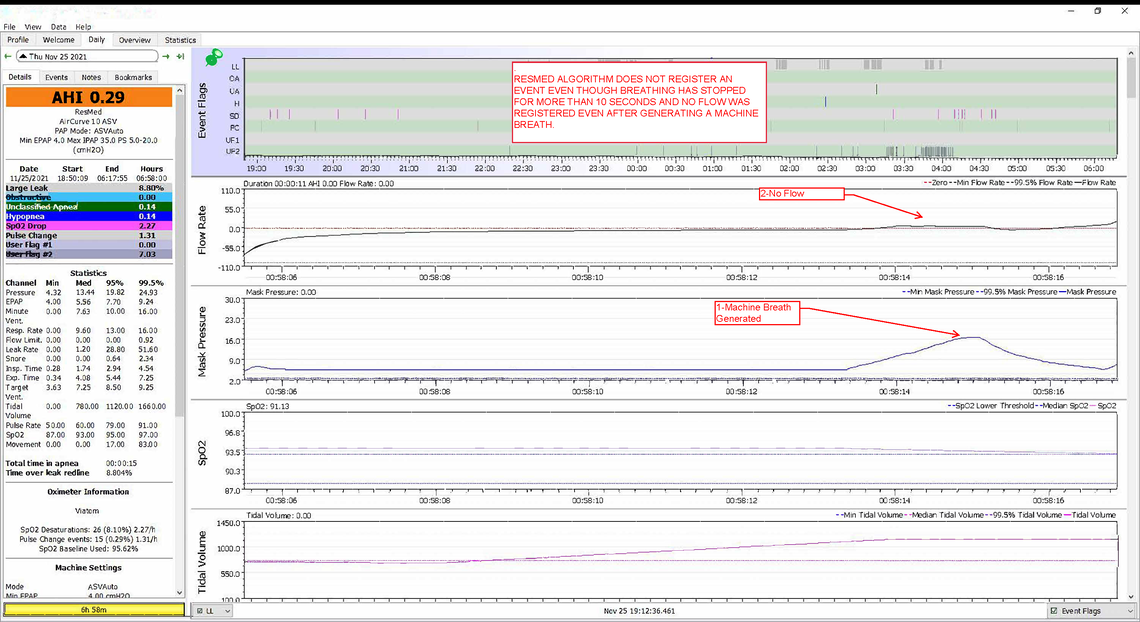Click the Nov 25 19:12:36.461 timestamp in status bar
This screenshot has height=622, width=1140.
(639, 611)
